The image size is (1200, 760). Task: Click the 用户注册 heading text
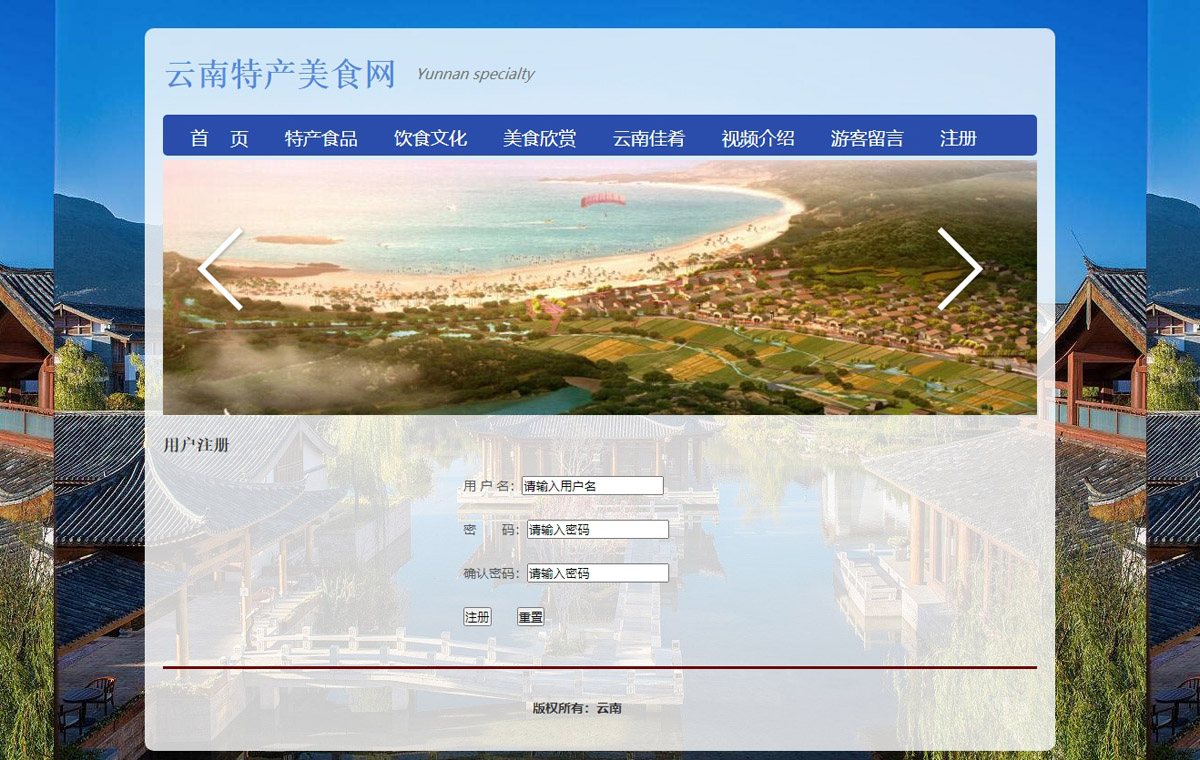pos(196,444)
